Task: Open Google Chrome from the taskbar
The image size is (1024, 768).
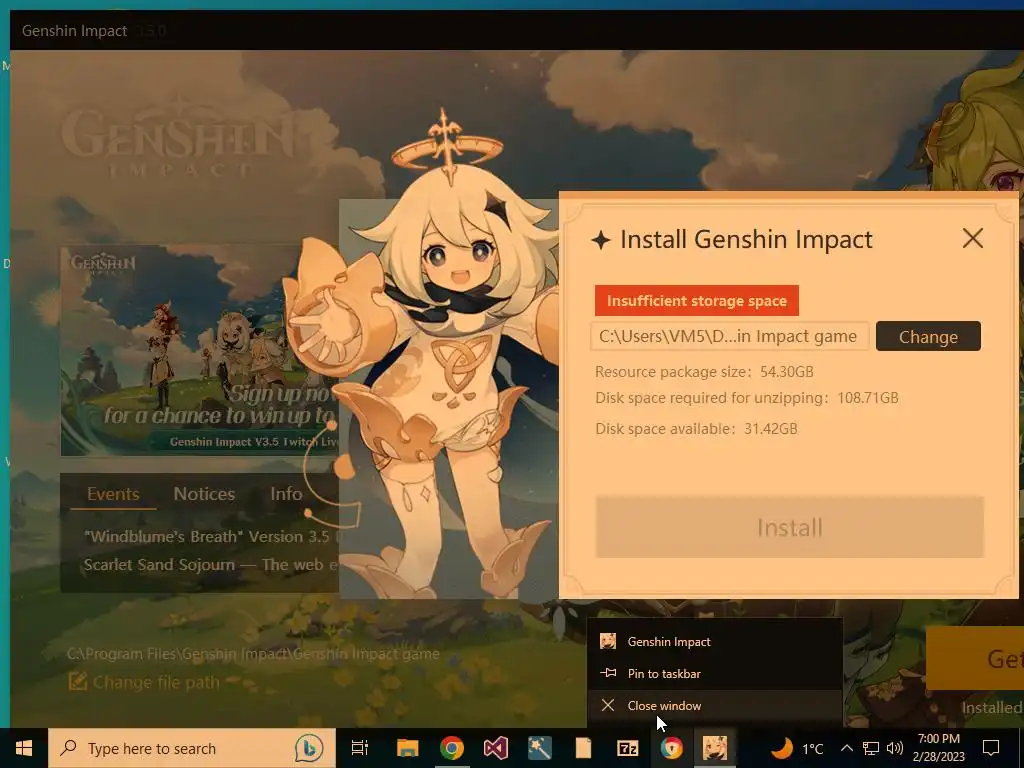Action: click(452, 748)
